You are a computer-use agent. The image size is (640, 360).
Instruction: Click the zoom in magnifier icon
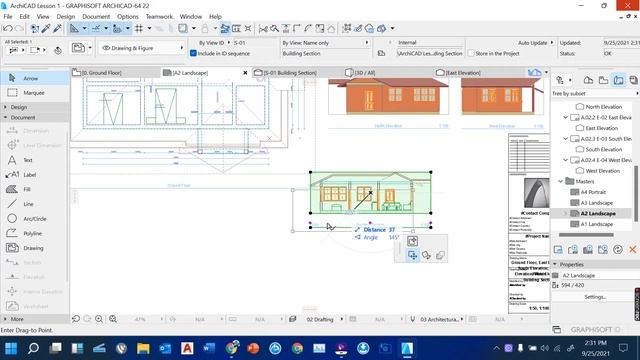click(99, 319)
